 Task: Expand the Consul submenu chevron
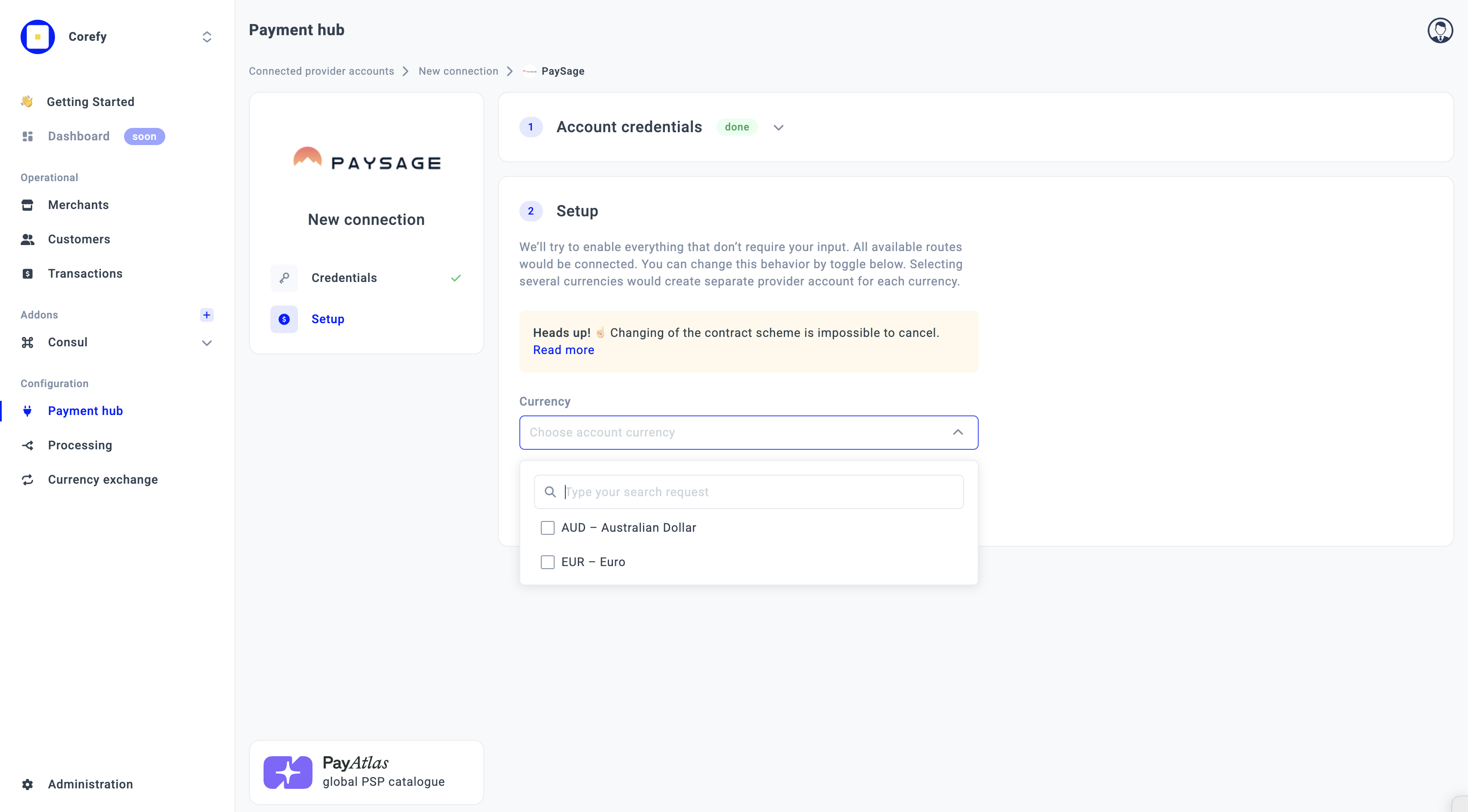coord(206,342)
